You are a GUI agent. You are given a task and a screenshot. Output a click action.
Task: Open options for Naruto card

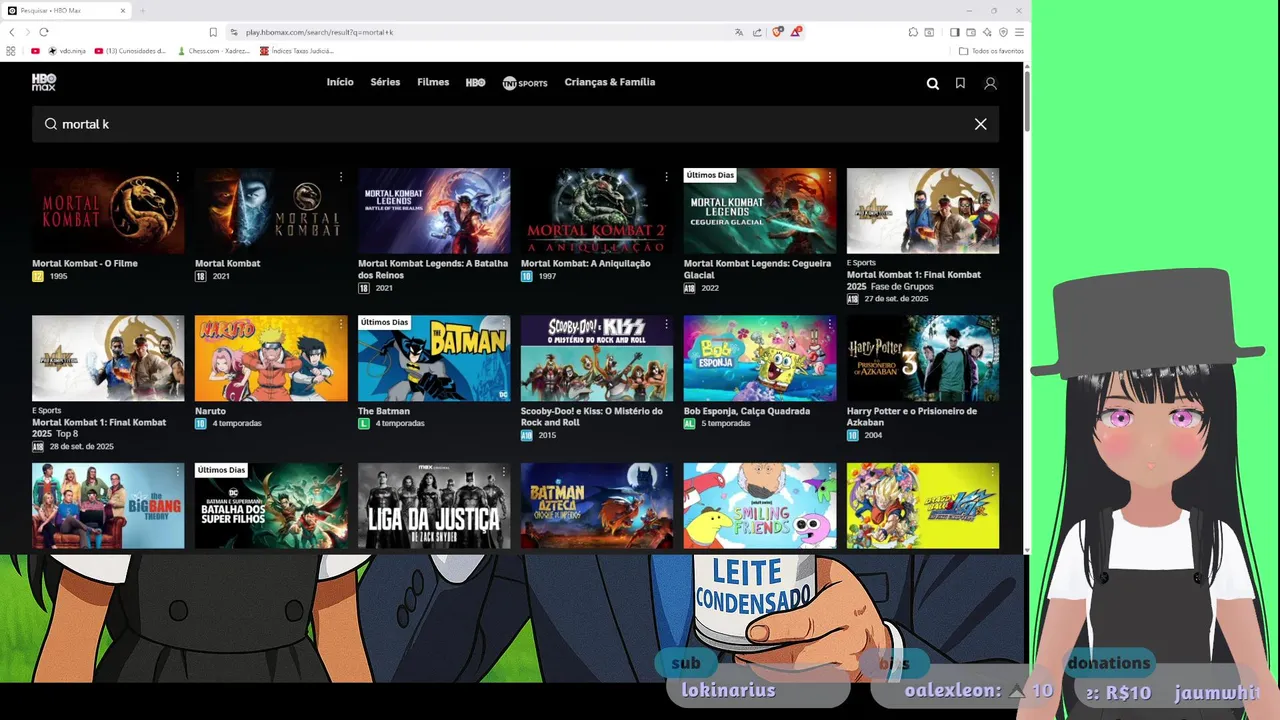pos(341,325)
